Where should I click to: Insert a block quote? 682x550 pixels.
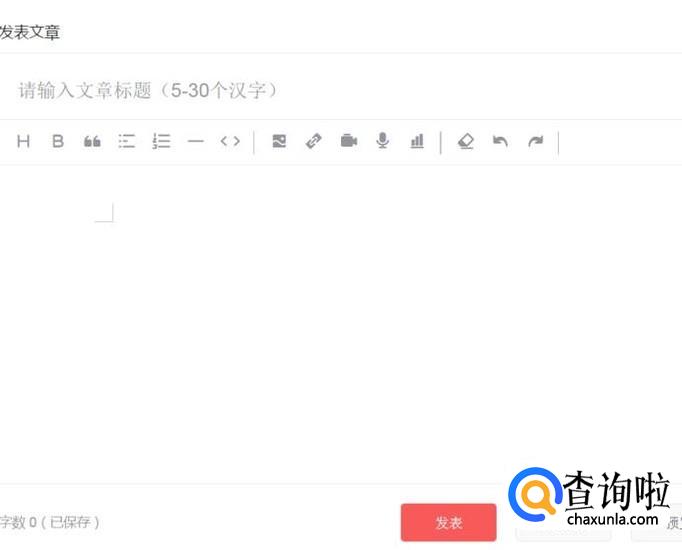92,141
